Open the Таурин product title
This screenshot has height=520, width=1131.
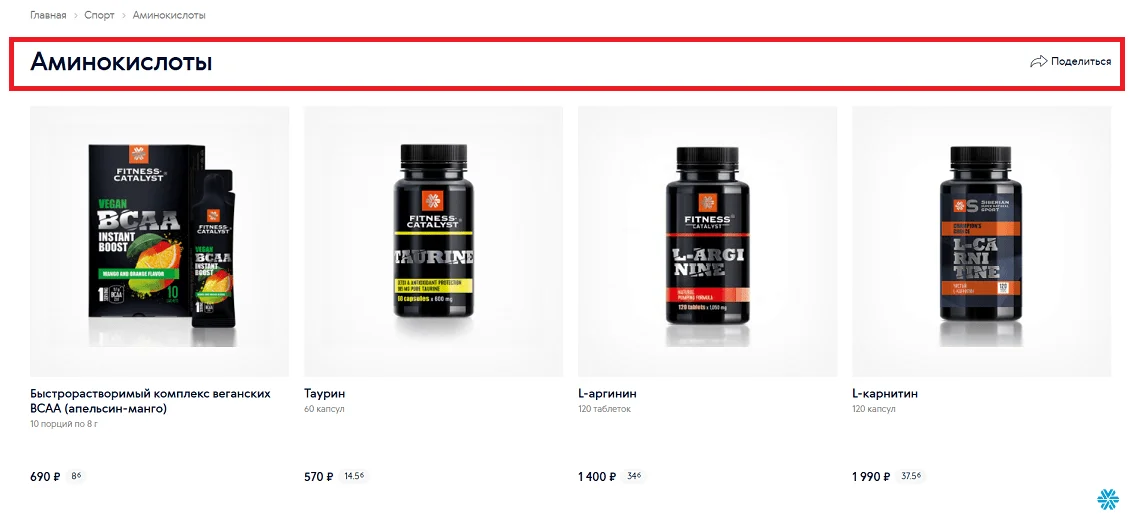[x=325, y=394]
